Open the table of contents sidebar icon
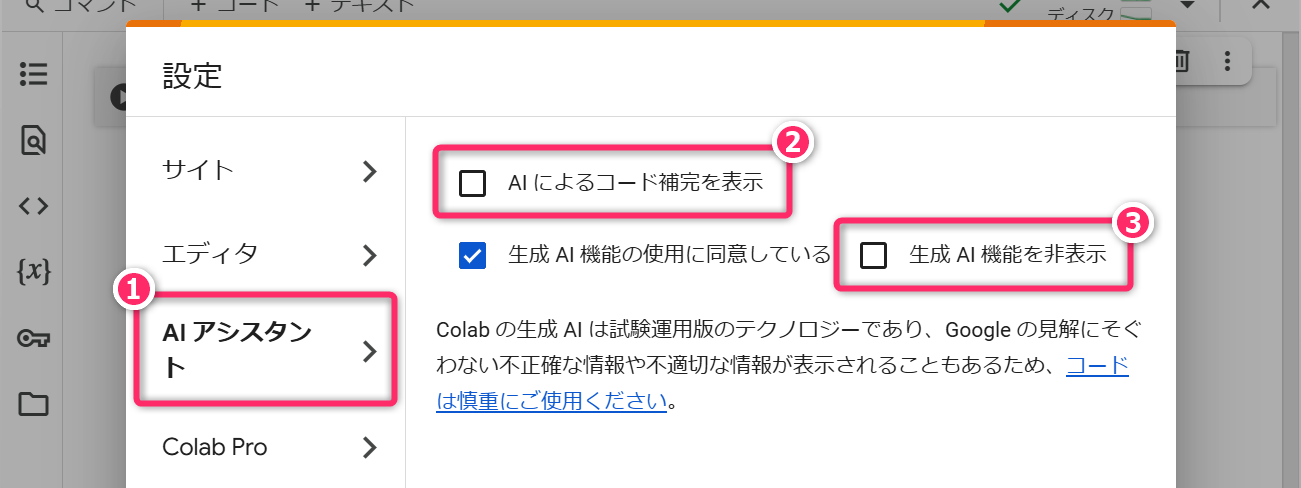Screen dimensions: 1301x488 click(33, 75)
